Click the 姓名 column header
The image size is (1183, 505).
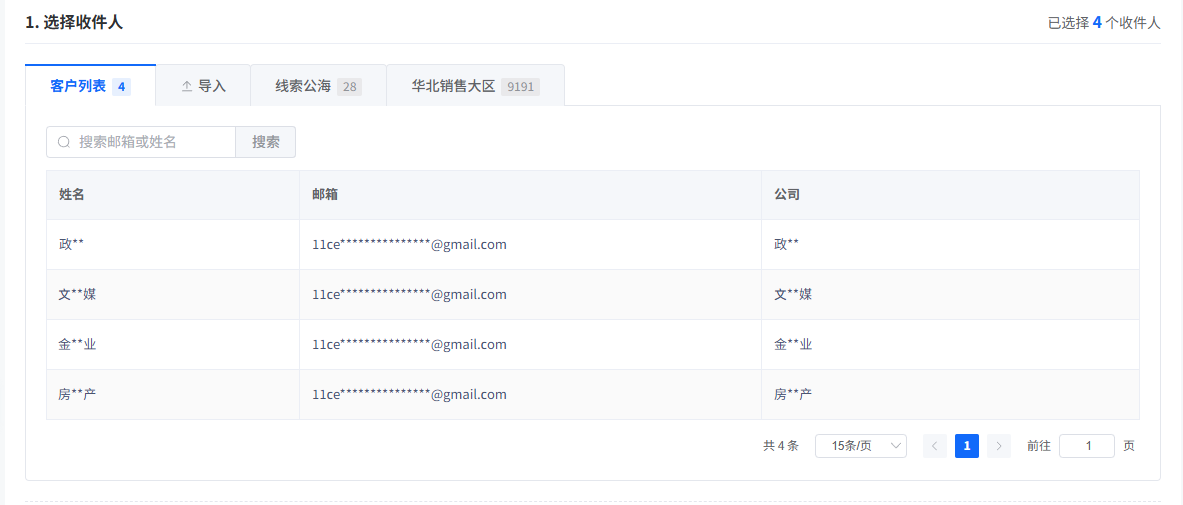coord(72,195)
